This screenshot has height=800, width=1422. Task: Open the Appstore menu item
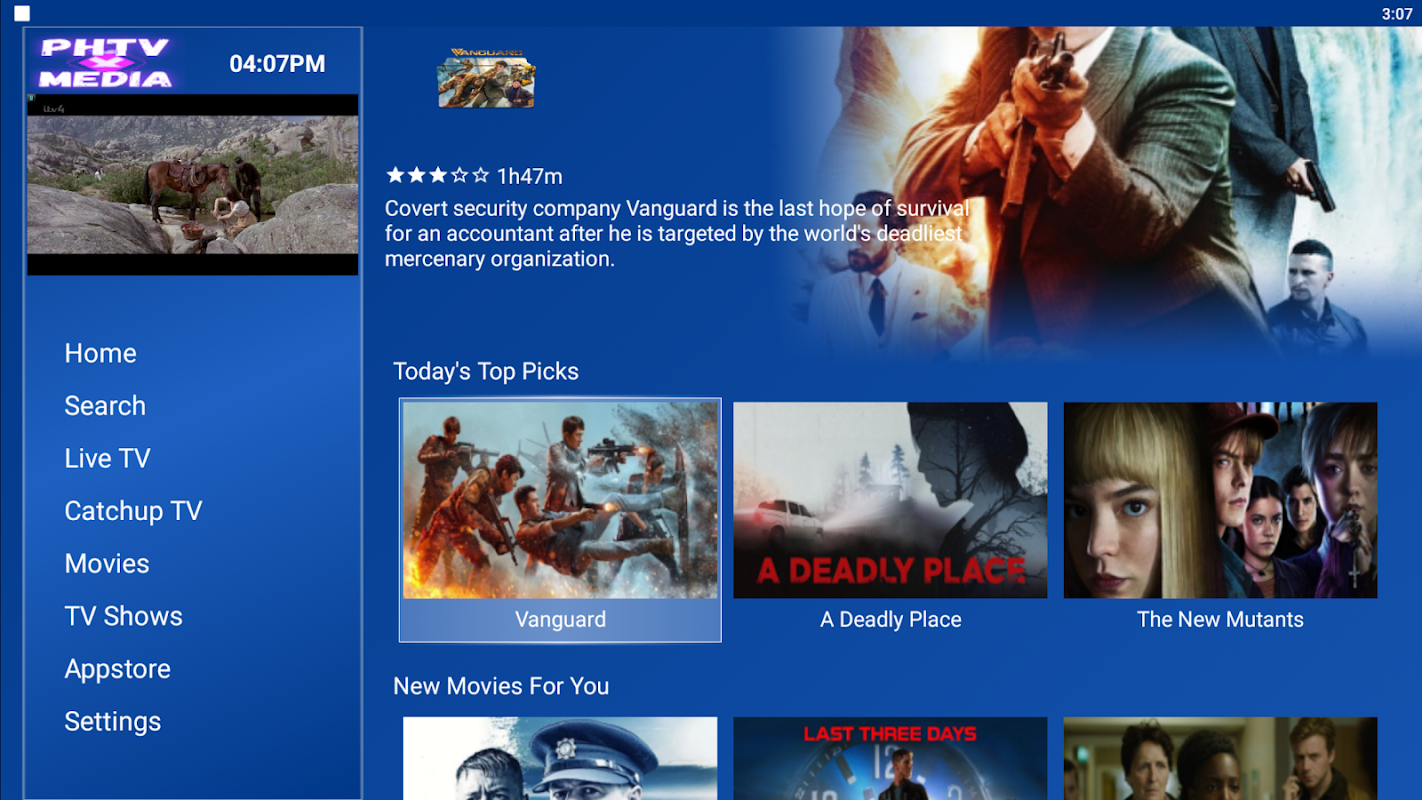pyautogui.click(x=117, y=669)
